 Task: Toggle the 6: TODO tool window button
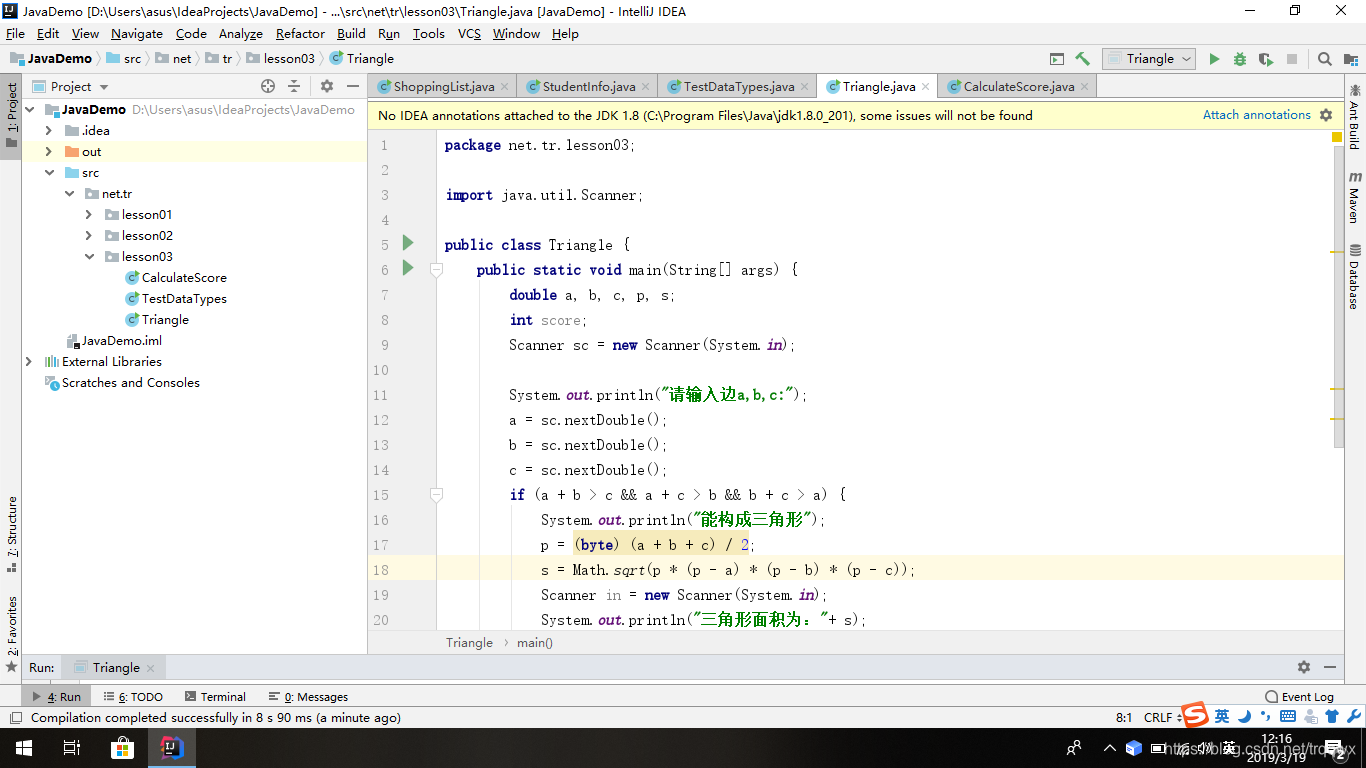[x=133, y=697]
